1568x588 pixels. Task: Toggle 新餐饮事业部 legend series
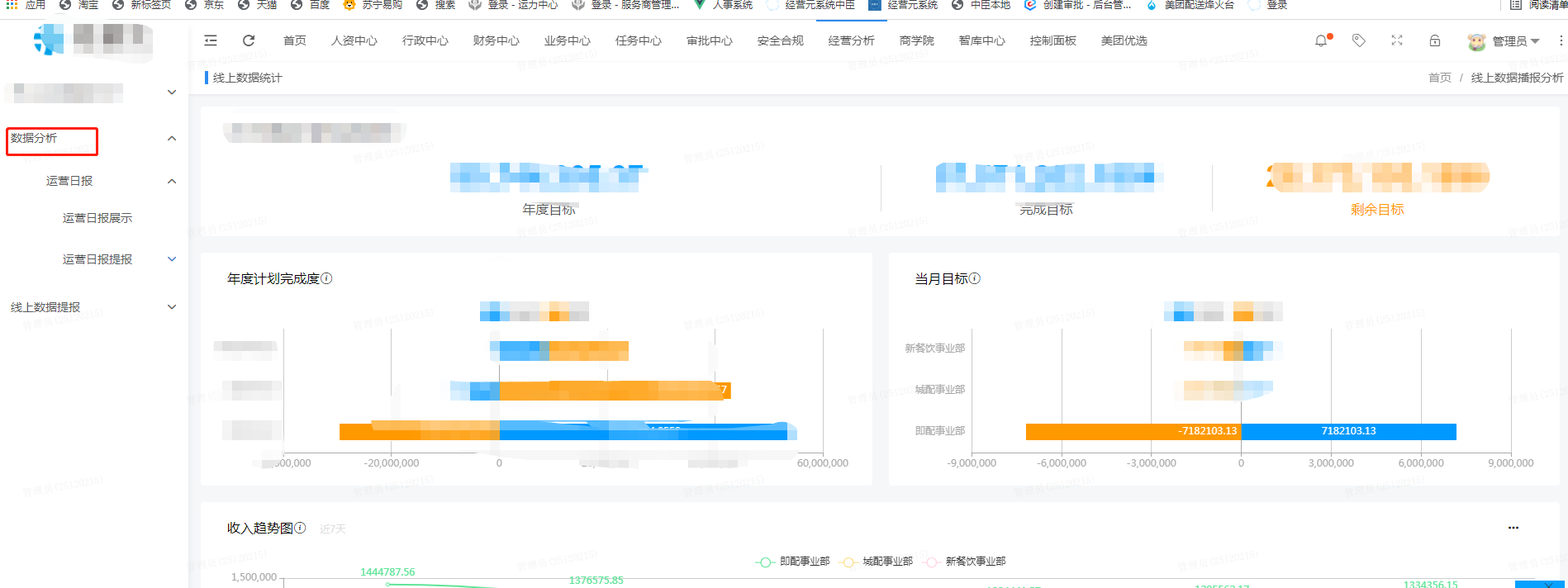pyautogui.click(x=965, y=562)
